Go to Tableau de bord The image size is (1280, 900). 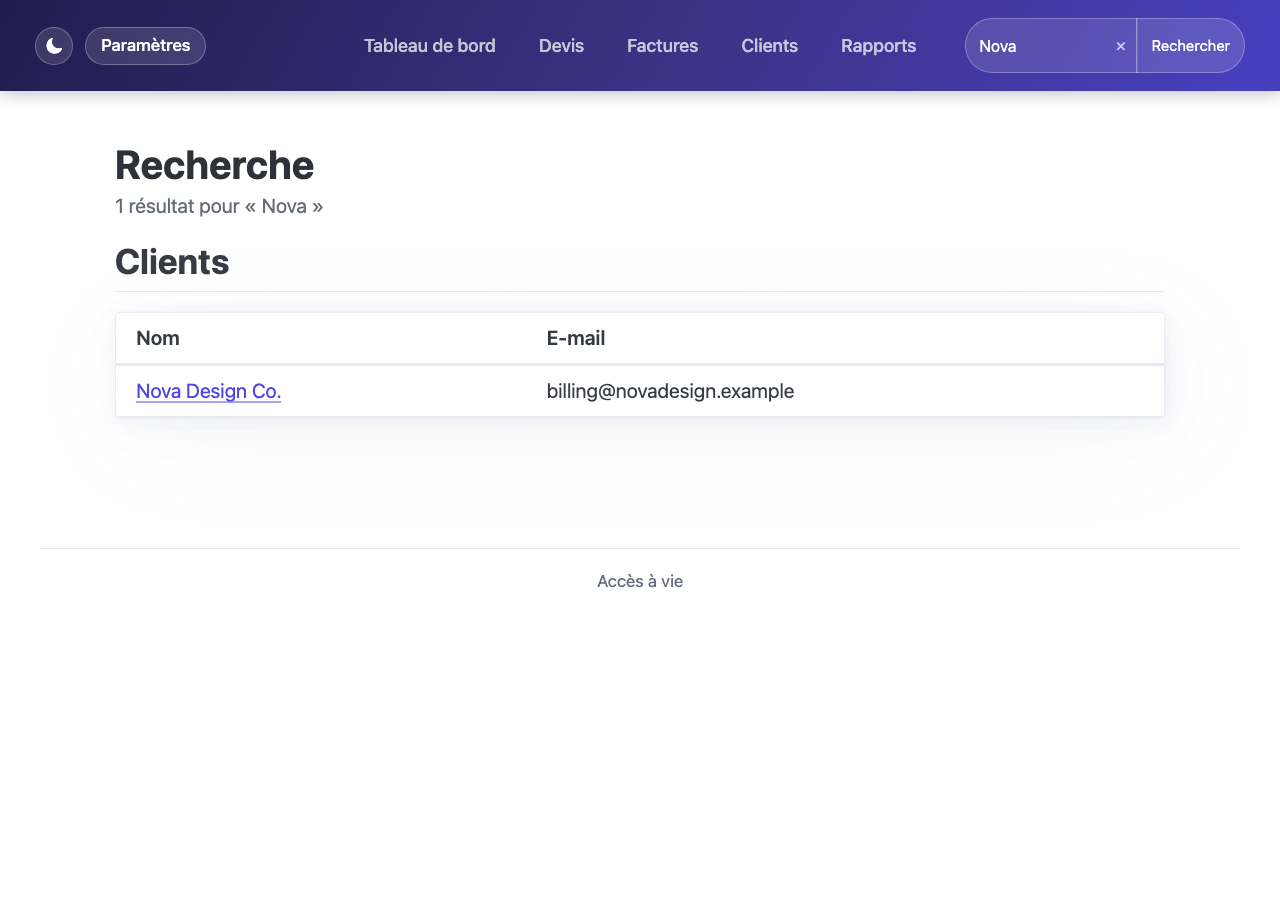(430, 46)
